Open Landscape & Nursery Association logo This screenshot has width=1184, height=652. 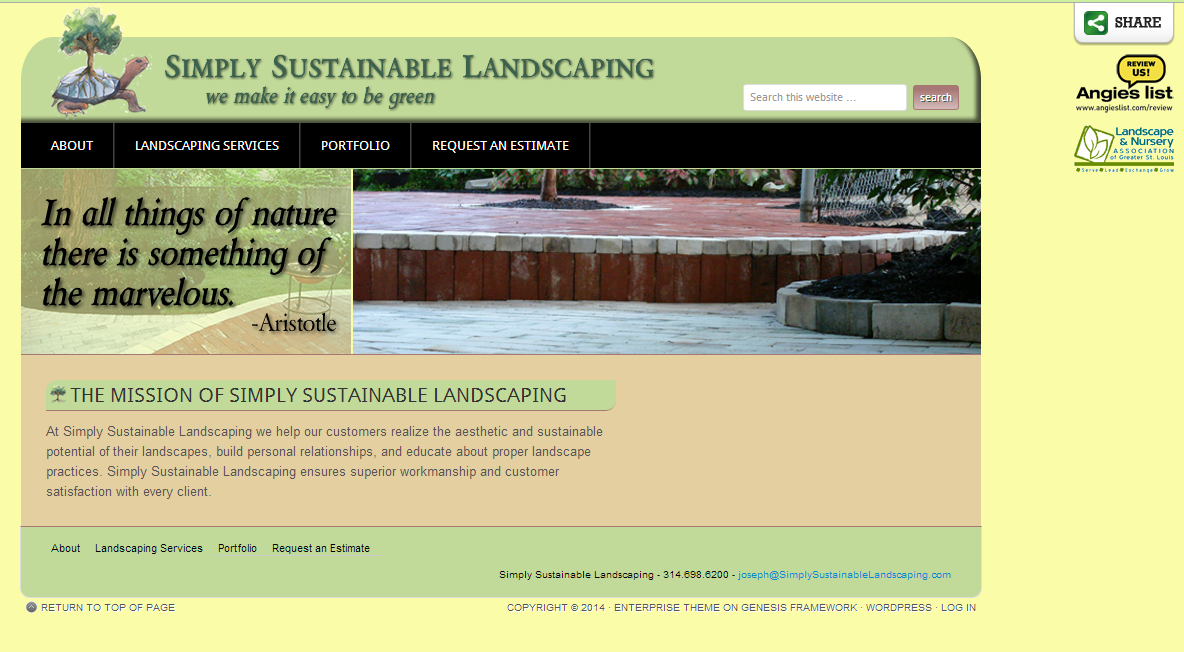click(x=1124, y=148)
